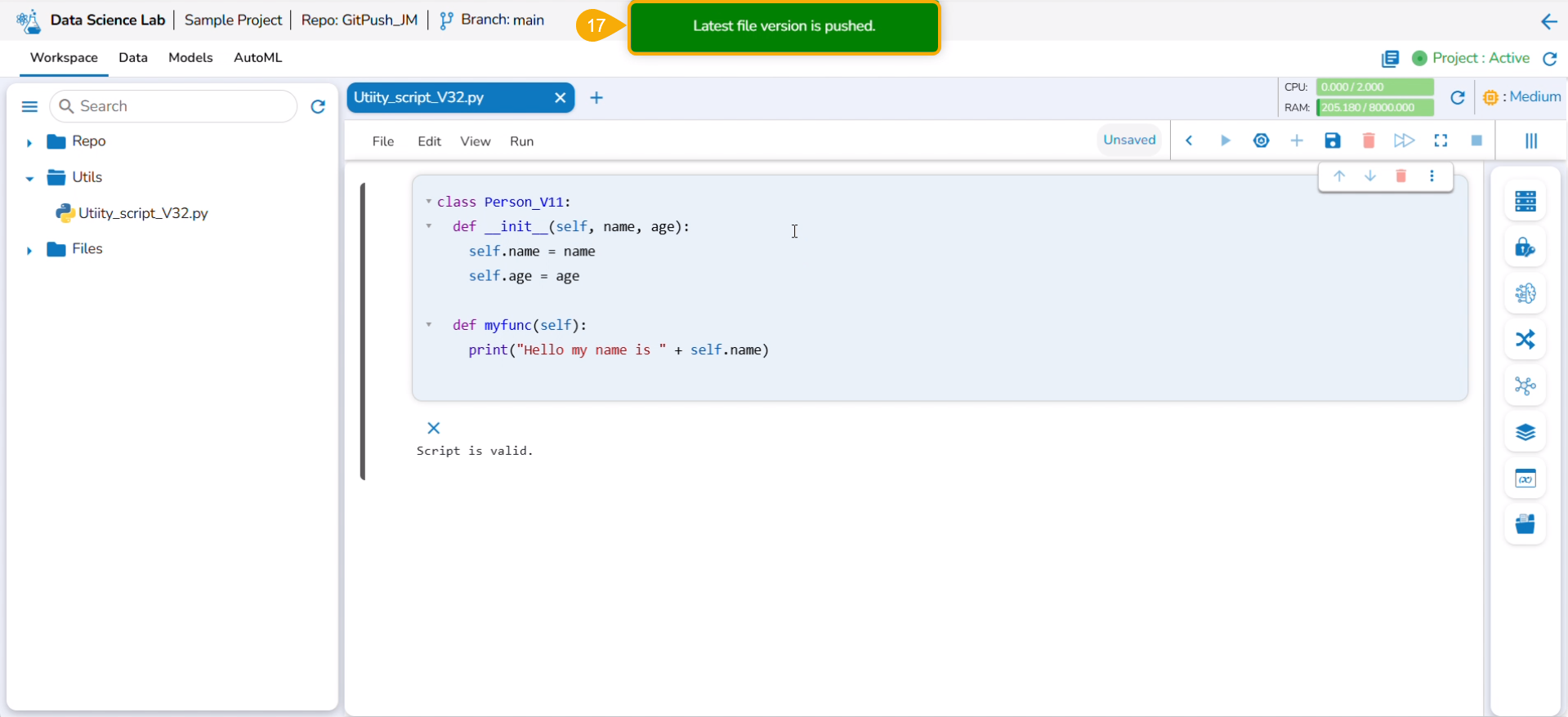This screenshot has height=717, width=1568.
Task: Click the double-arrow Run All icon
Action: (1404, 140)
